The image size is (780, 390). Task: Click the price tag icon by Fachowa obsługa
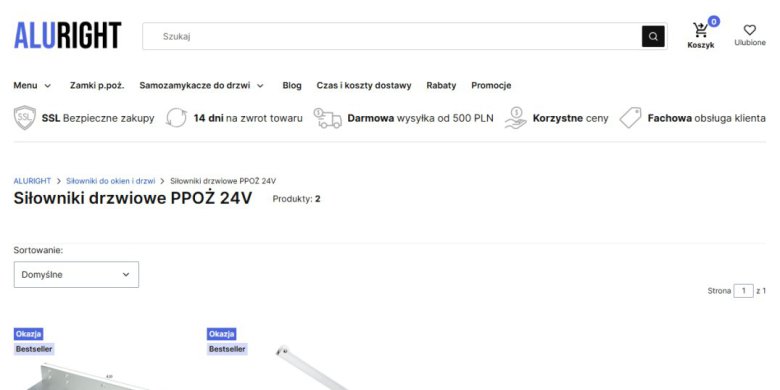(x=630, y=118)
